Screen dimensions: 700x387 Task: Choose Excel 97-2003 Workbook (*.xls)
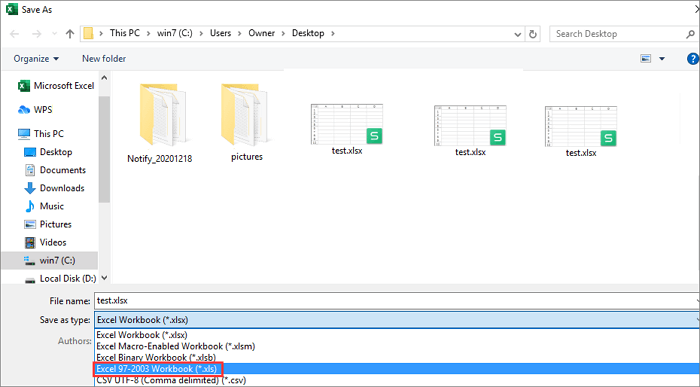[396, 369]
